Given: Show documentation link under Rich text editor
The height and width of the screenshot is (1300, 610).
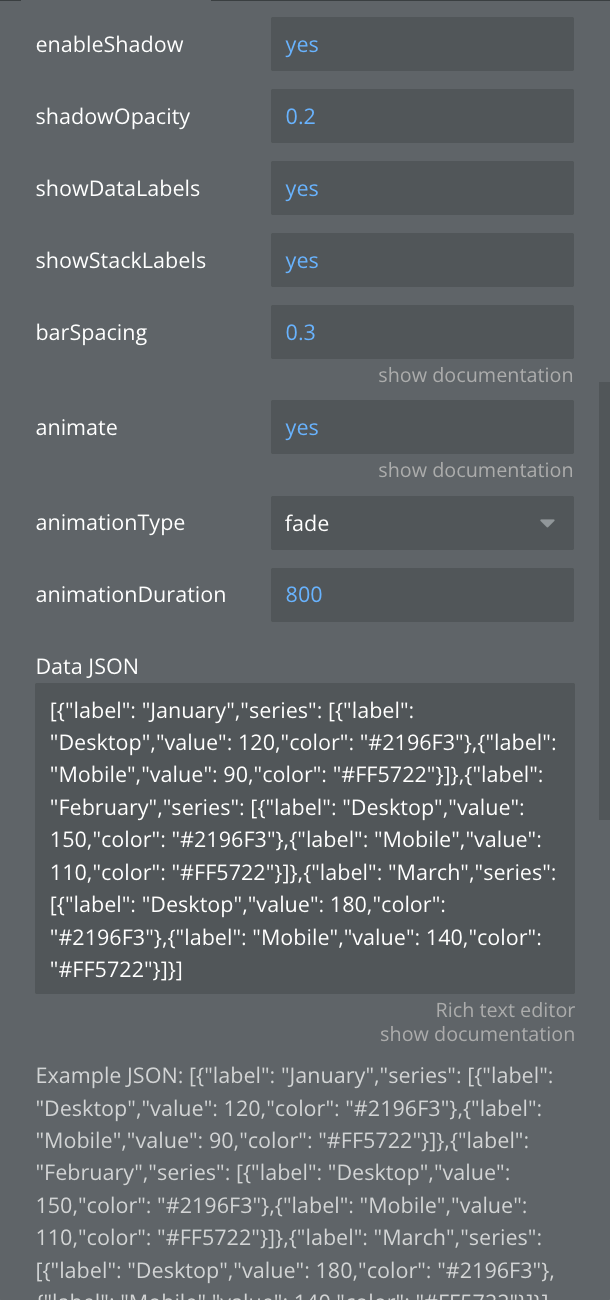Looking at the screenshot, I should pos(477,1035).
